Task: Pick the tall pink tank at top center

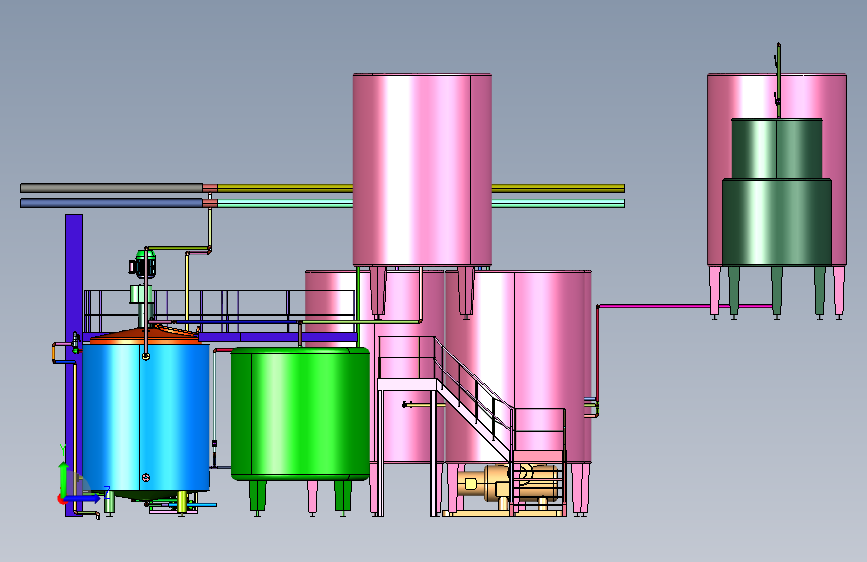Action: (x=422, y=169)
